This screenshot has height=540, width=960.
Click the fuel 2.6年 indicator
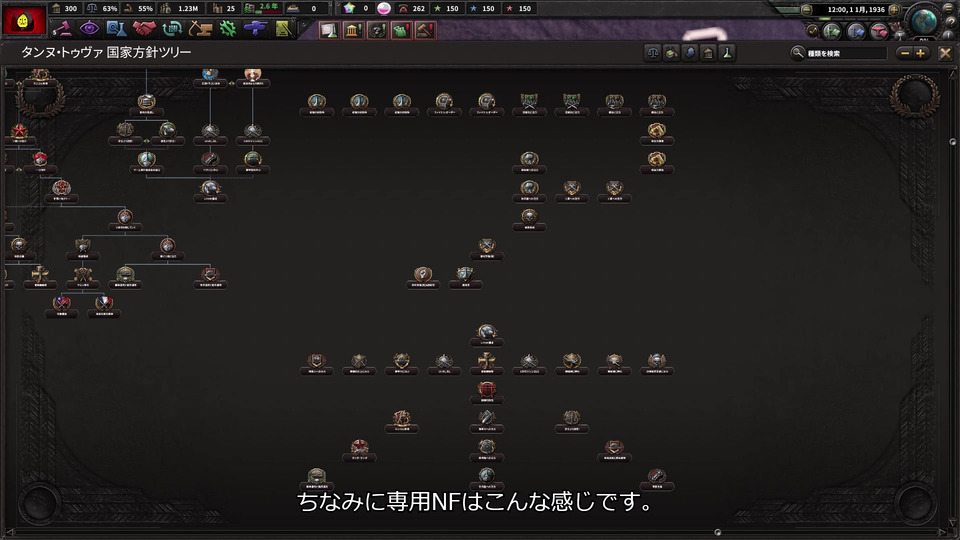[262, 9]
